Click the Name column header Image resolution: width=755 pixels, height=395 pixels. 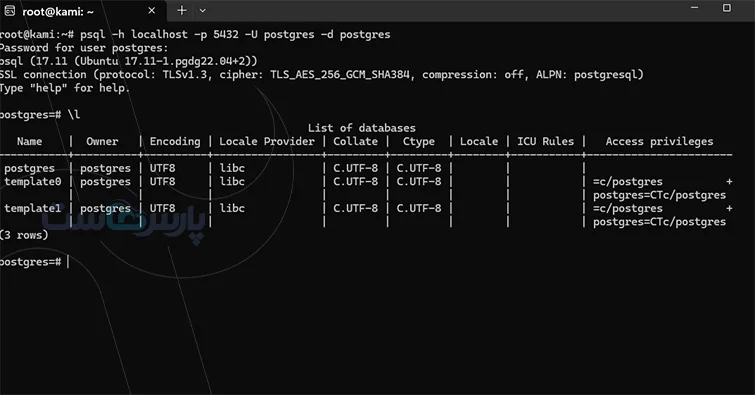29,142
